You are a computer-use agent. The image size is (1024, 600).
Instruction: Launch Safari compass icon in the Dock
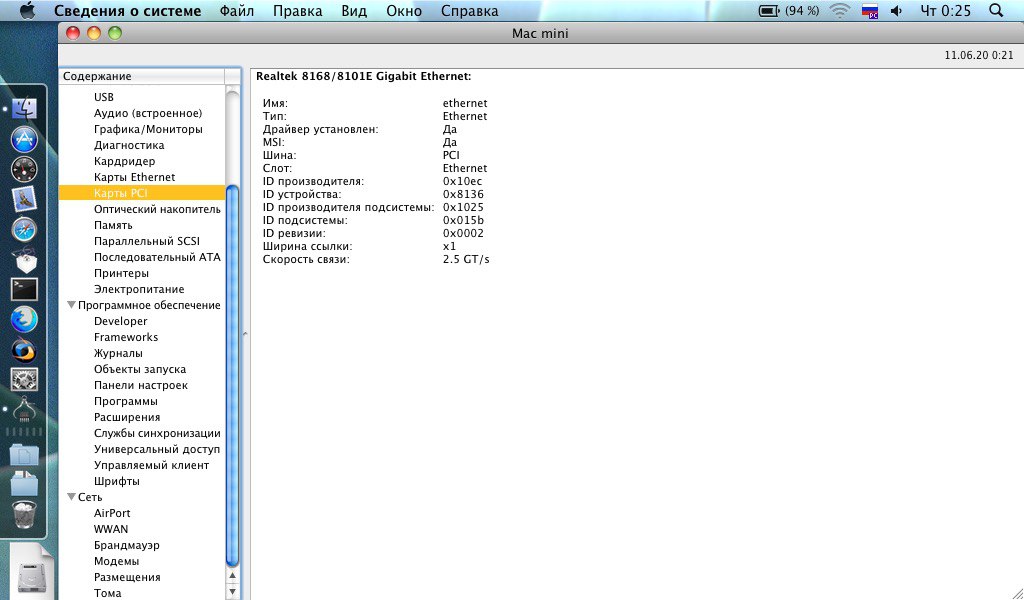(25, 229)
